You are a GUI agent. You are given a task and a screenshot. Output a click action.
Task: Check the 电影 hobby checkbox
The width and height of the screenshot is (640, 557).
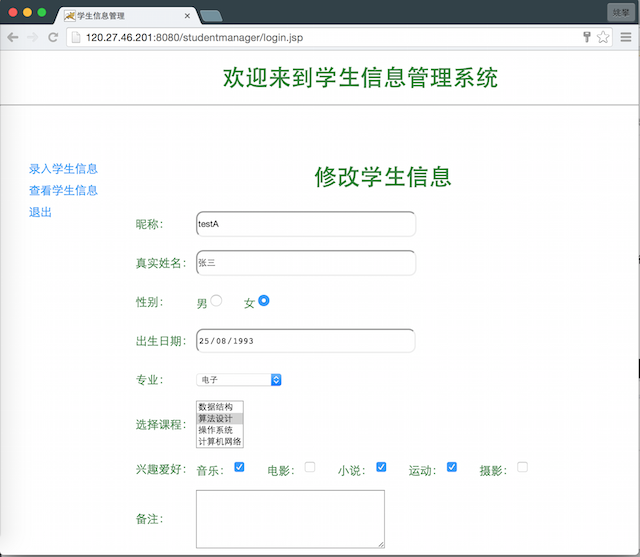(x=310, y=467)
